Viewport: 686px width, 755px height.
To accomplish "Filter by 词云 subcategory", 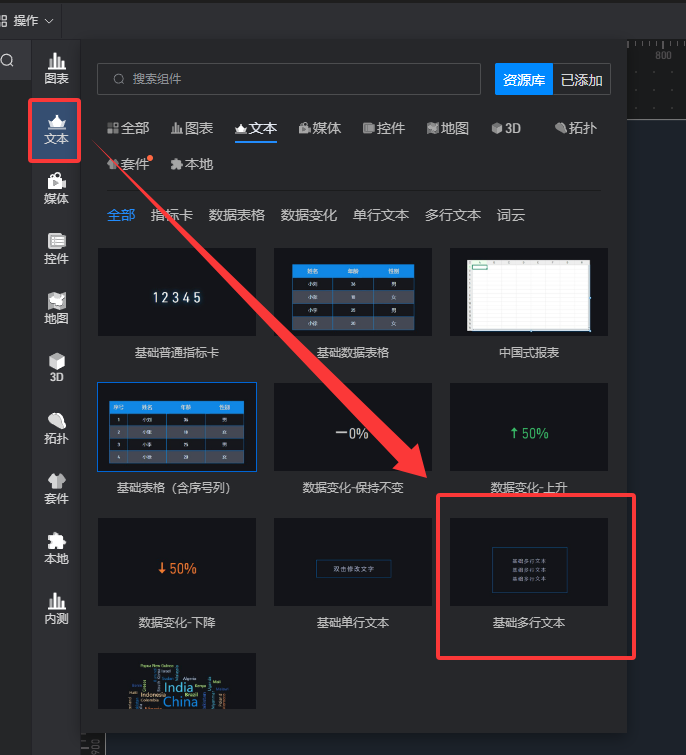I will [x=511, y=215].
